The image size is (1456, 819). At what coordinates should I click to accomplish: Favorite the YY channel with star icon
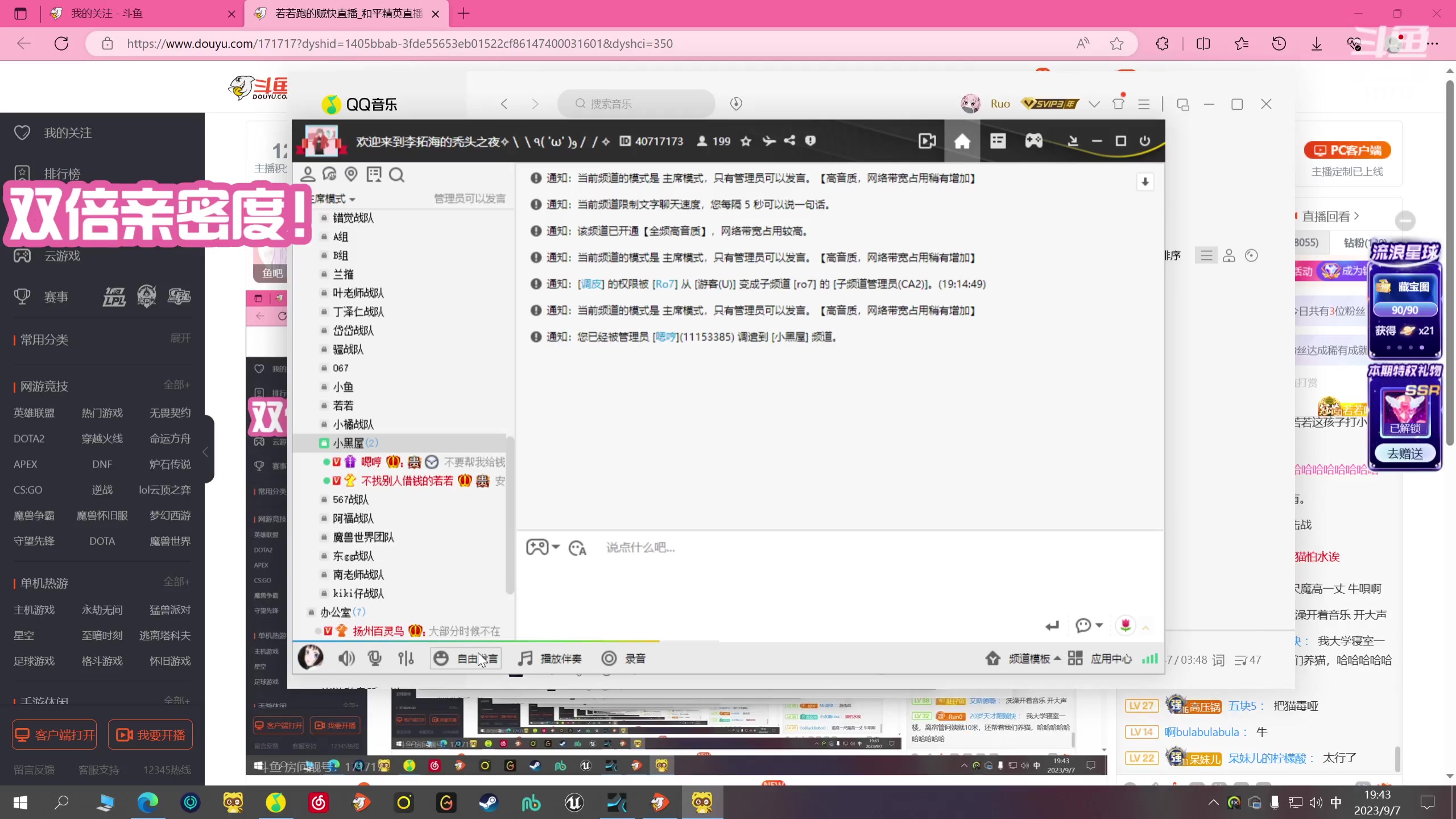click(746, 141)
